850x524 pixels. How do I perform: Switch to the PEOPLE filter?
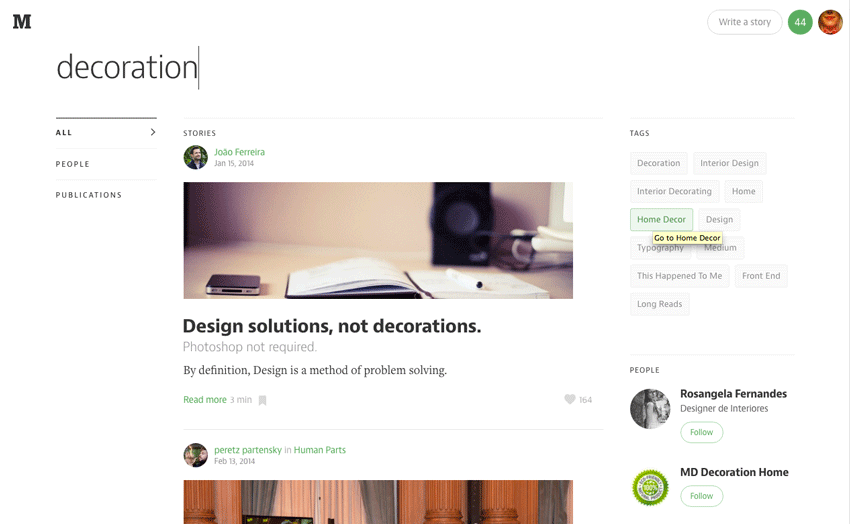(73, 164)
